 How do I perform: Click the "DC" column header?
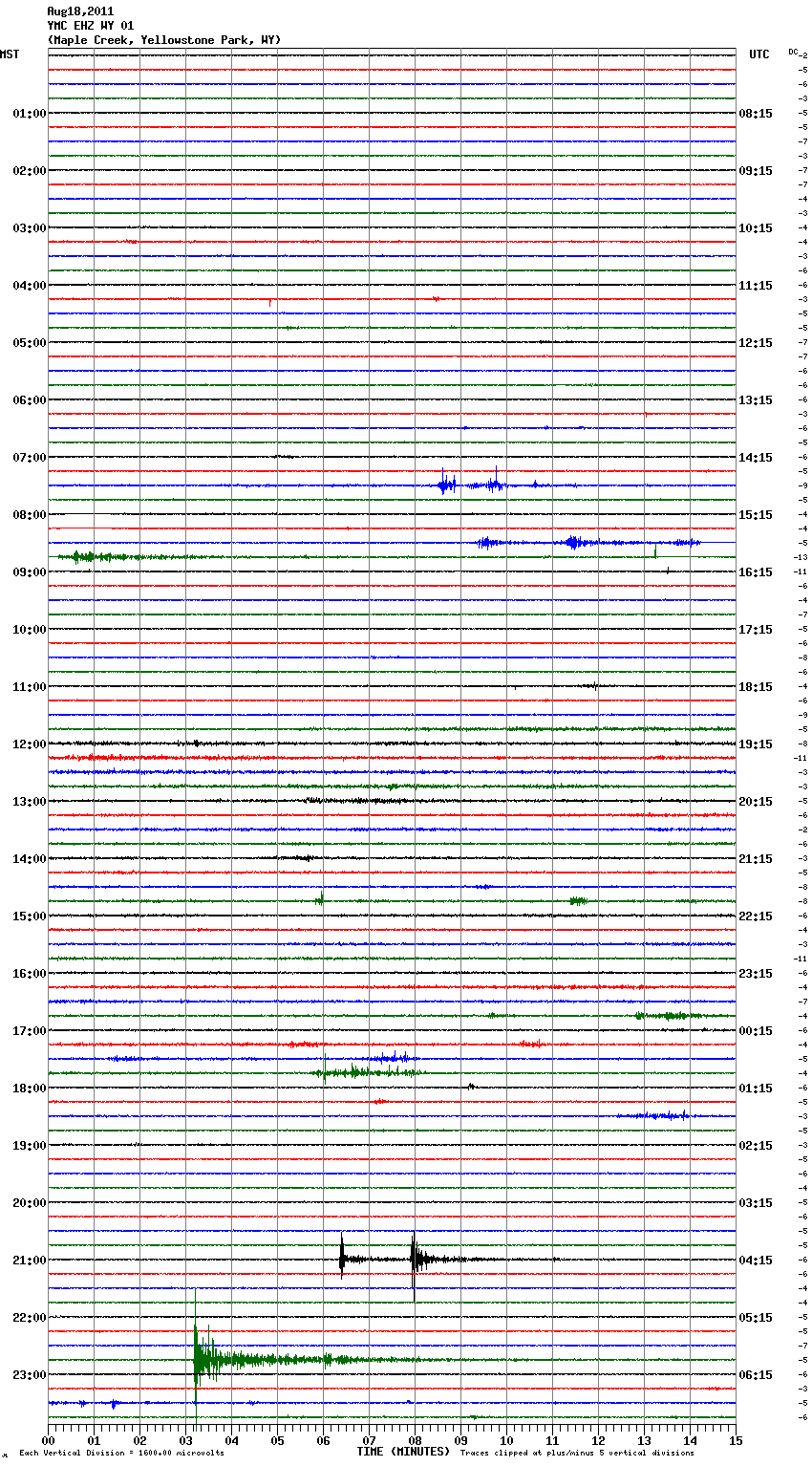[x=793, y=52]
